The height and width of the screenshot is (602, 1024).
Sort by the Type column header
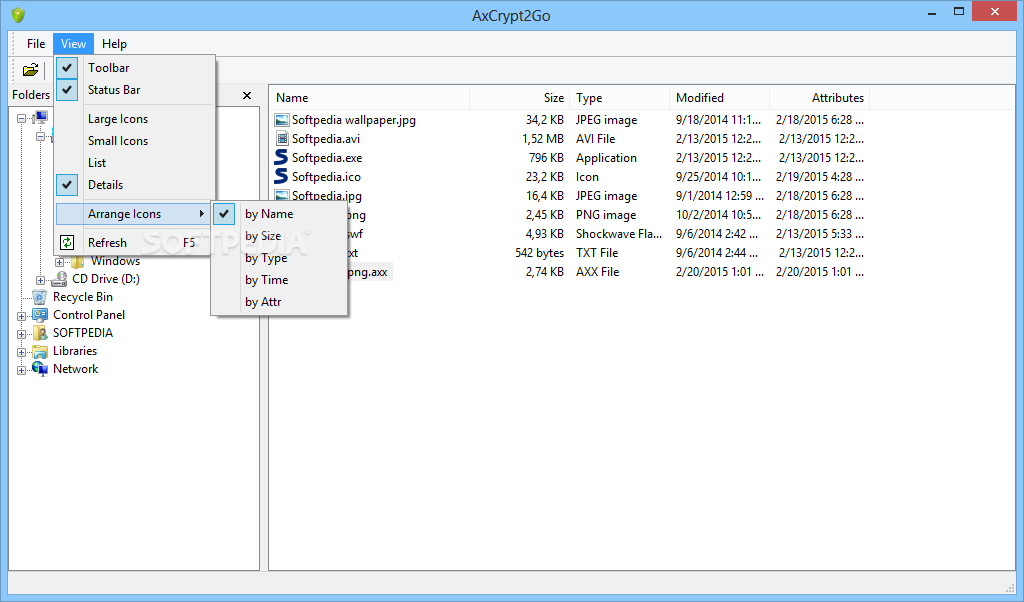(x=620, y=98)
